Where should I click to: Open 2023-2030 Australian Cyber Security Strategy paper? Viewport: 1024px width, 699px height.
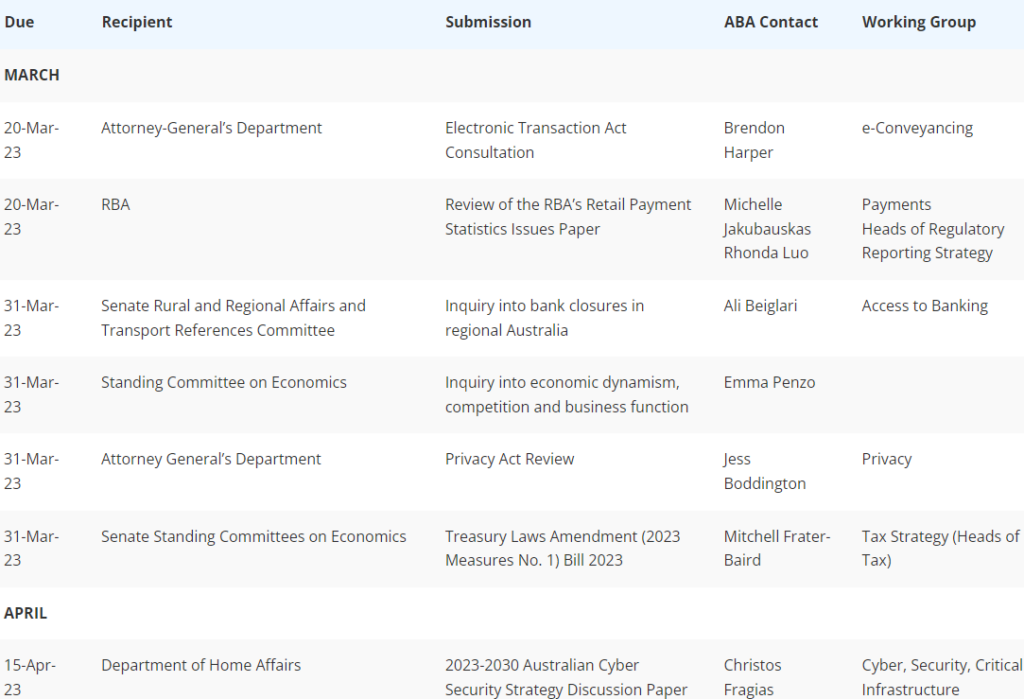pos(566,677)
